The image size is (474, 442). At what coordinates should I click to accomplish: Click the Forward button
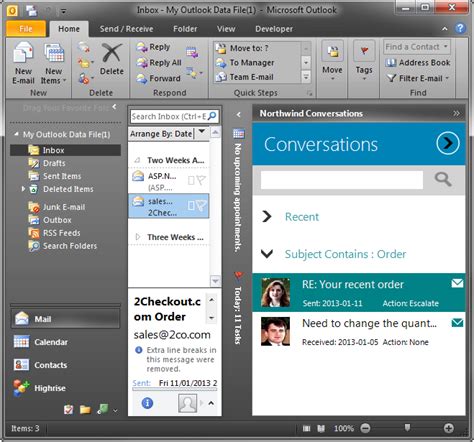tap(158, 78)
